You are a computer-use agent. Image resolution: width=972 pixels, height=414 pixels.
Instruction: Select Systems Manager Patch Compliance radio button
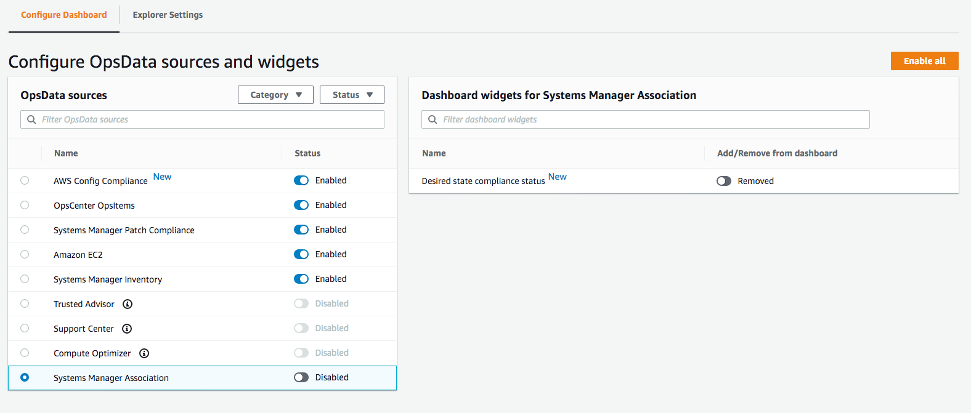click(x=25, y=230)
